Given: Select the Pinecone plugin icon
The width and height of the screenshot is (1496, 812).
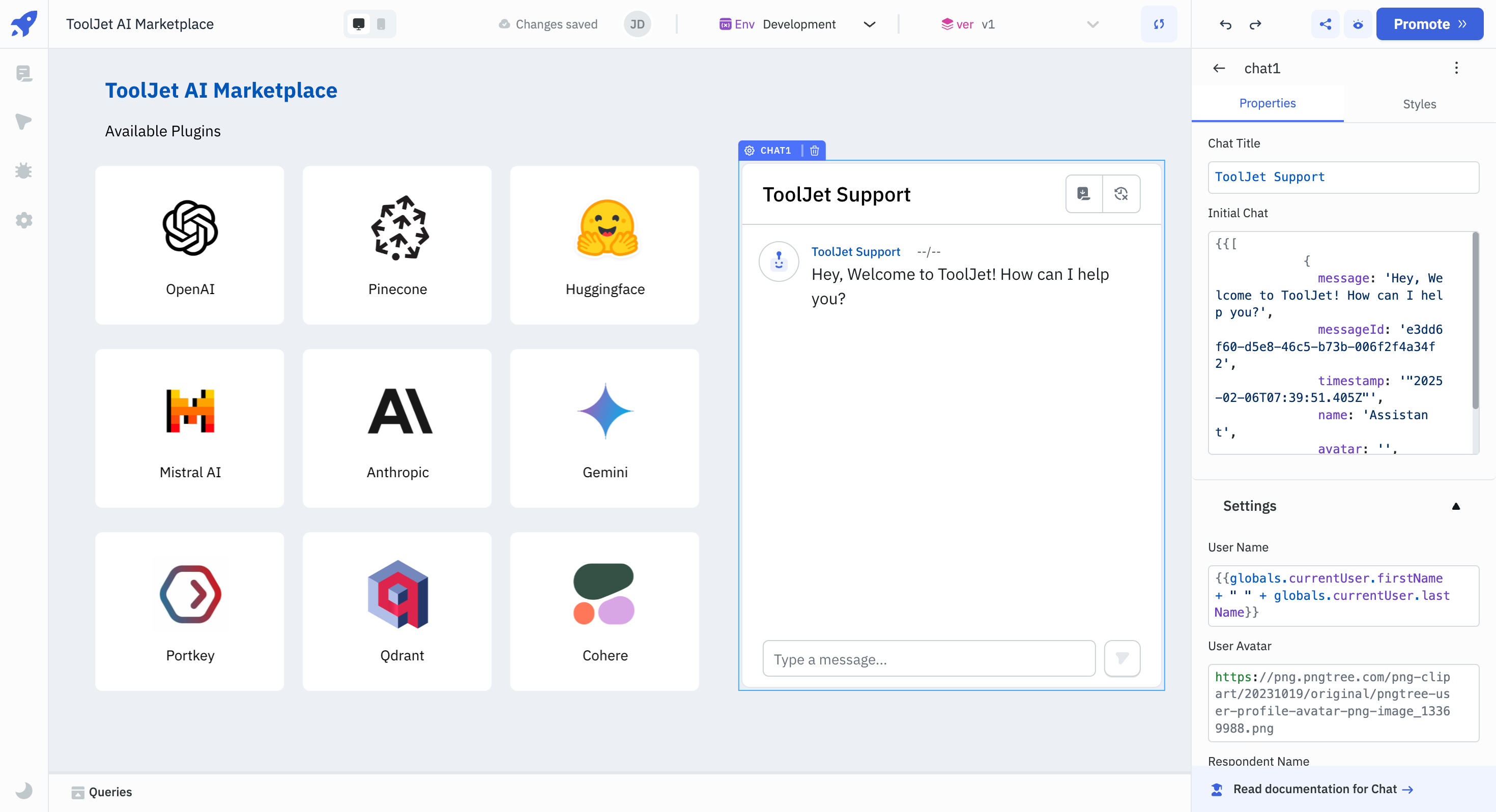Looking at the screenshot, I should point(398,228).
